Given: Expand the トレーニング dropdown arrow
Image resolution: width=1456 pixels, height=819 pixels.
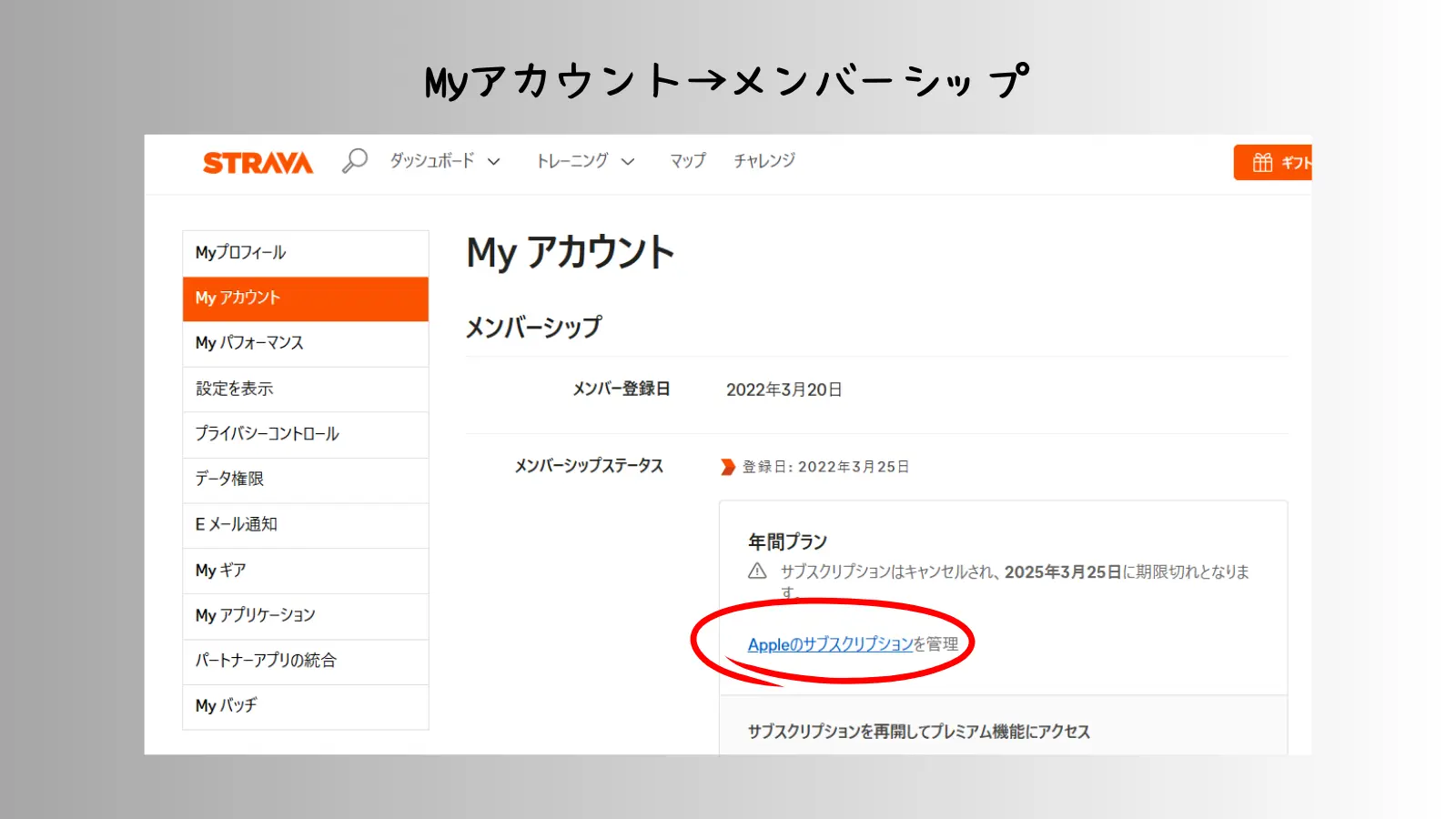Looking at the screenshot, I should tap(628, 162).
